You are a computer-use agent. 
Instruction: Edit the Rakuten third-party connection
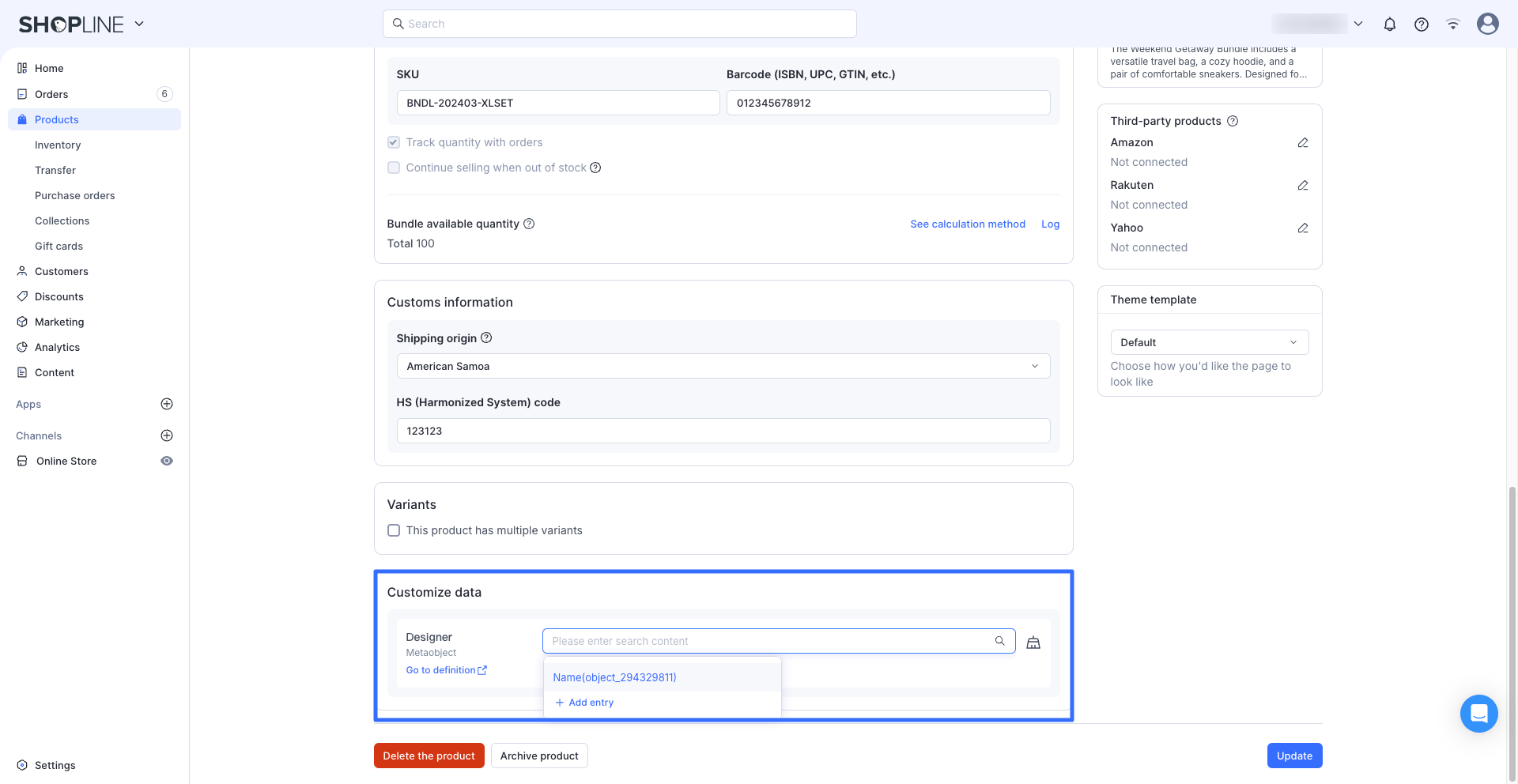(x=1302, y=186)
